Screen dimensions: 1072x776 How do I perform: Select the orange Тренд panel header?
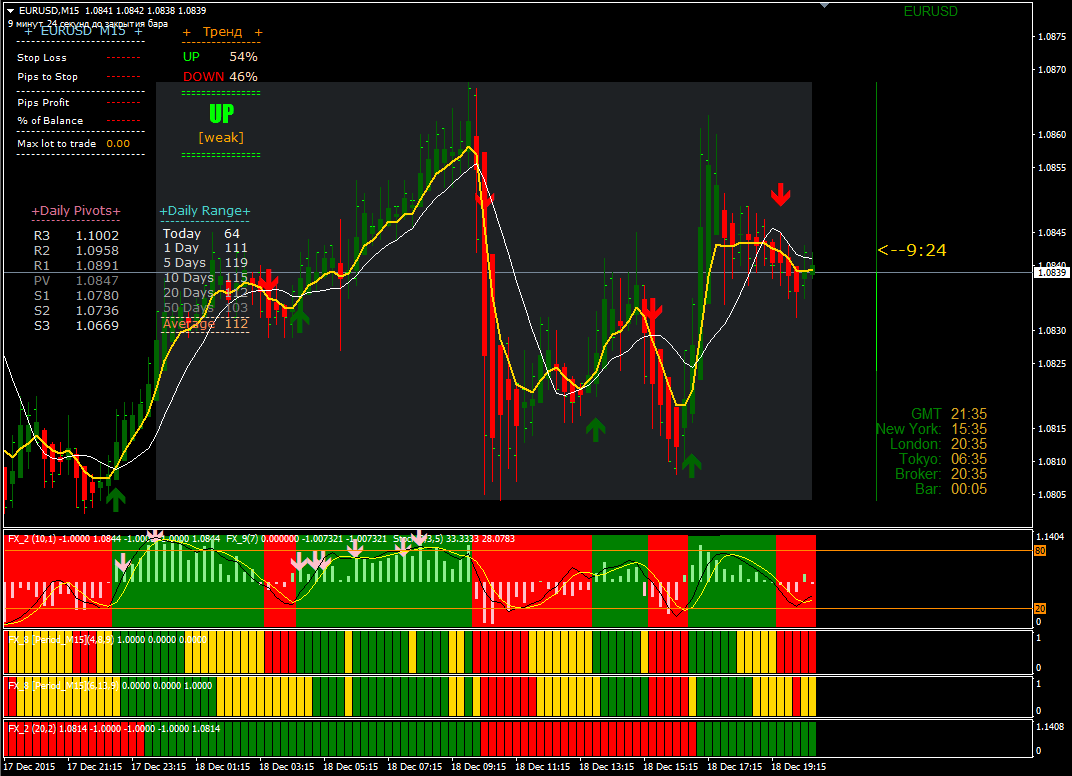point(222,32)
